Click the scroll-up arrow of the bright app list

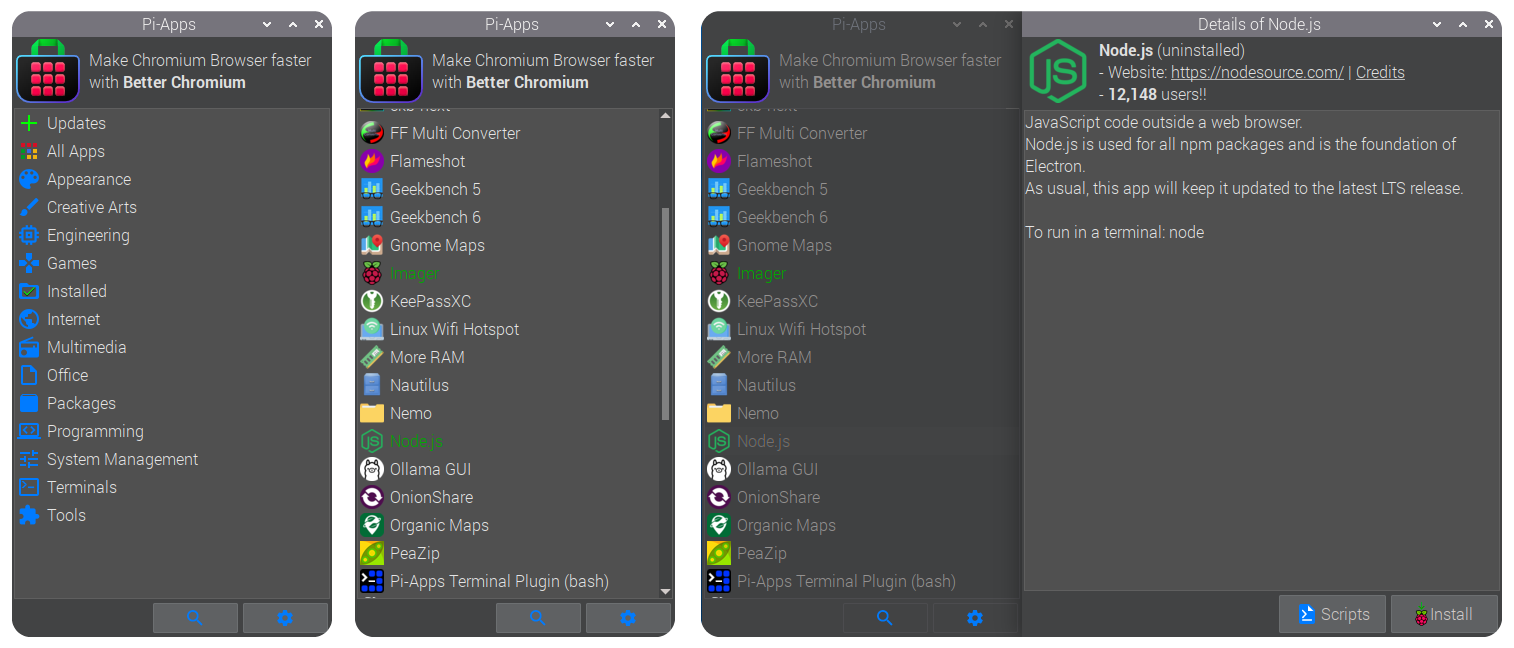point(666,116)
